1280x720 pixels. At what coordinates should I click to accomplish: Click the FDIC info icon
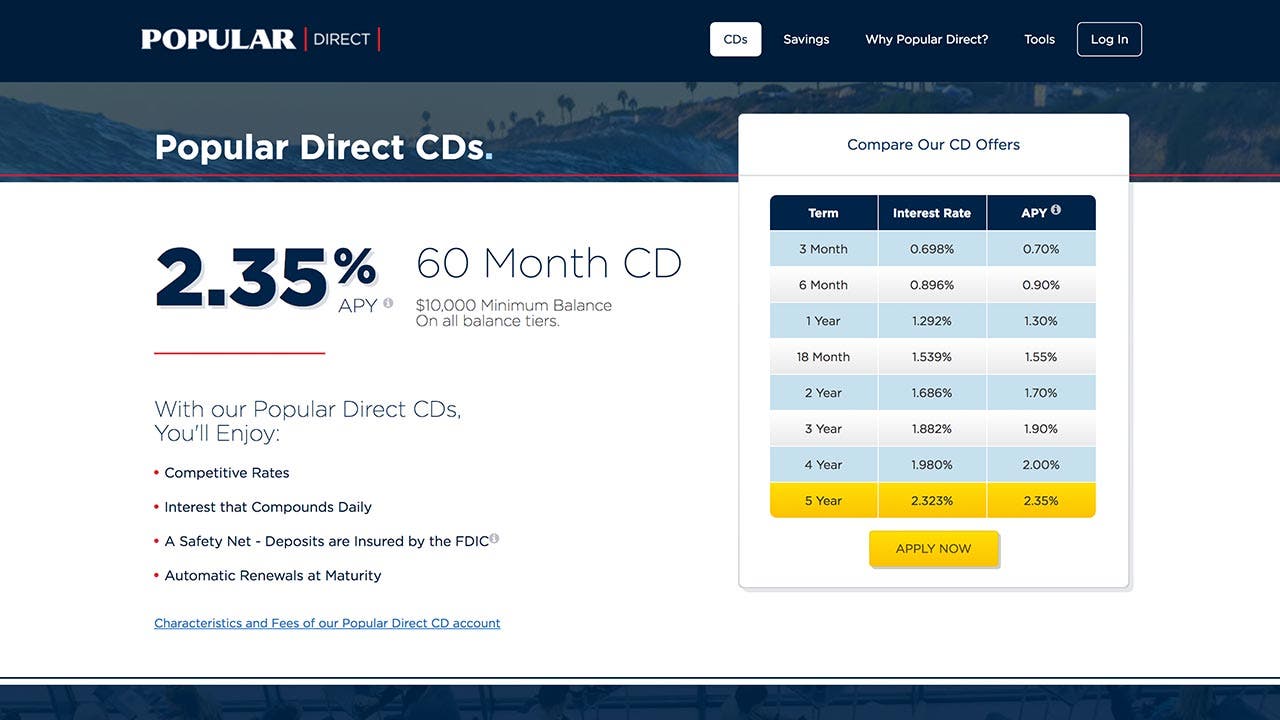click(x=494, y=539)
